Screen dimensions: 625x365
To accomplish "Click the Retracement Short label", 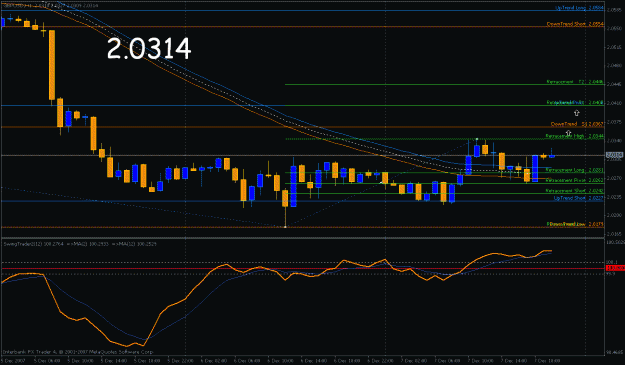I will pyautogui.click(x=575, y=191).
